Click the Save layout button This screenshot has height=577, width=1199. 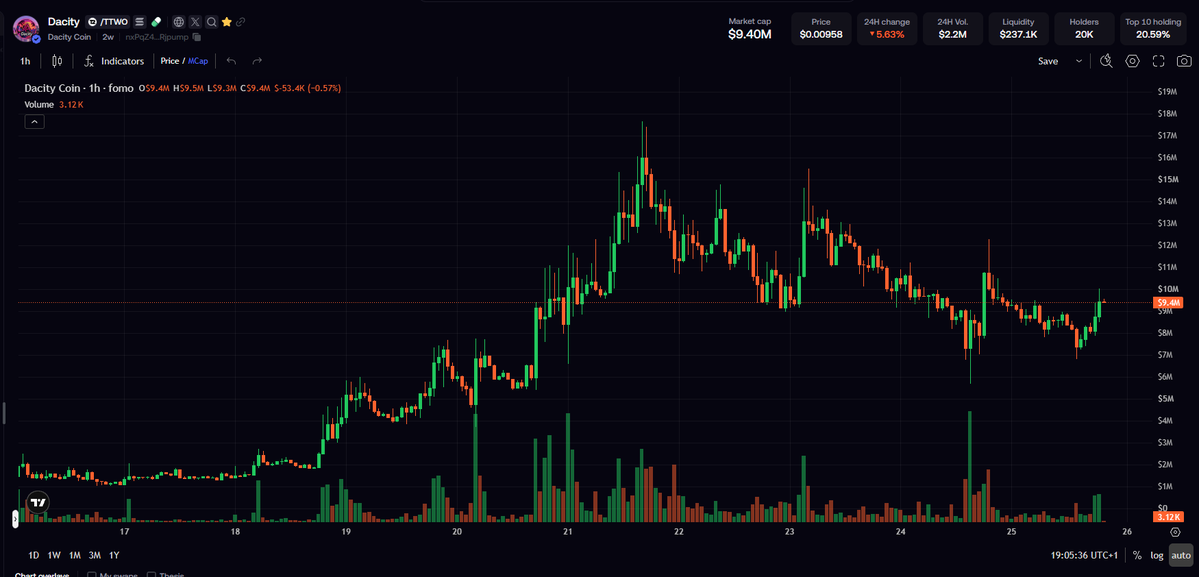point(1048,61)
